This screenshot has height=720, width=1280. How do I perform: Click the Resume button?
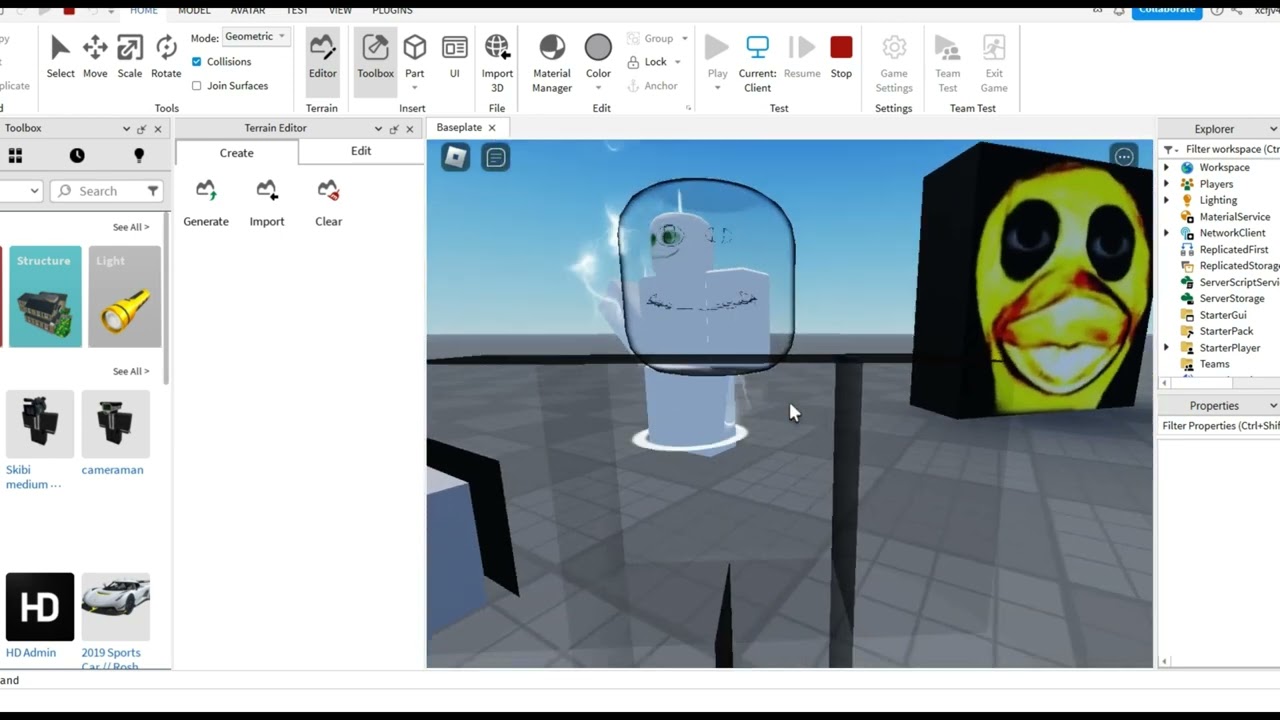point(802,57)
